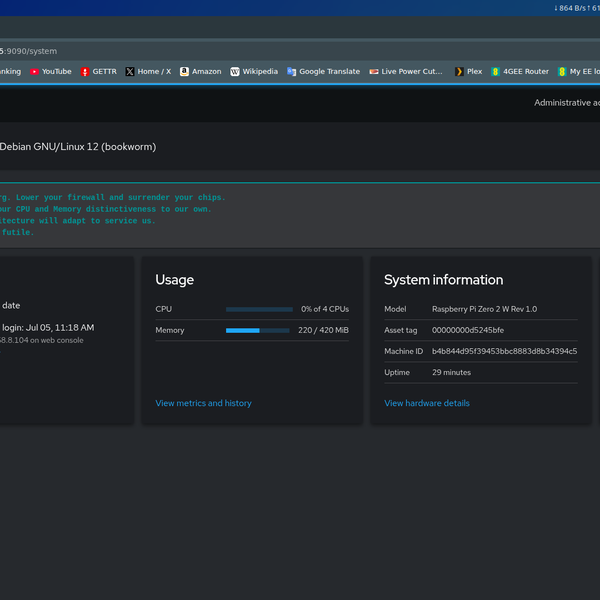Click the Administrative access button
The width and height of the screenshot is (600, 600).
coord(566,103)
